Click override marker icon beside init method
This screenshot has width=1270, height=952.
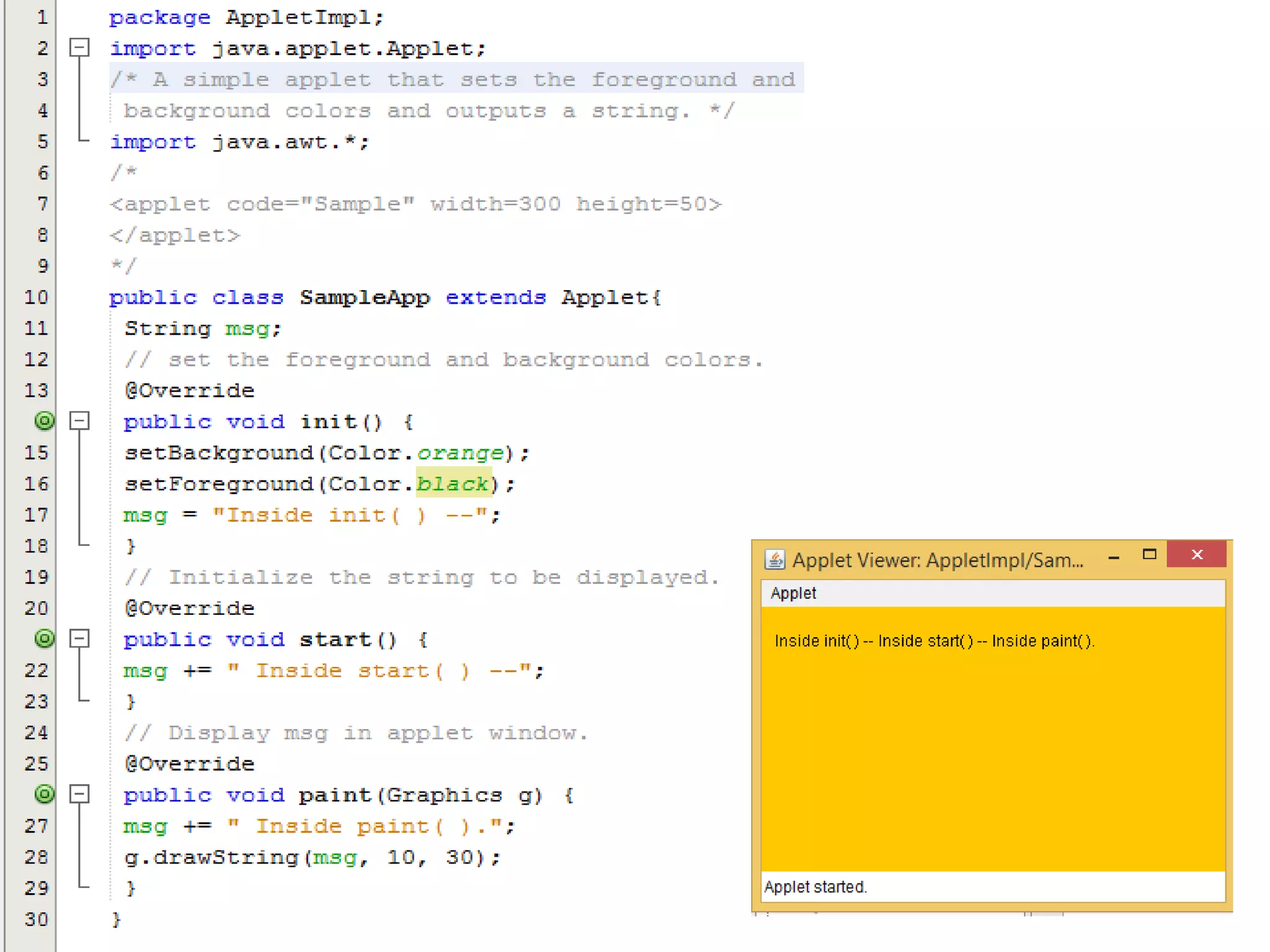(x=45, y=421)
